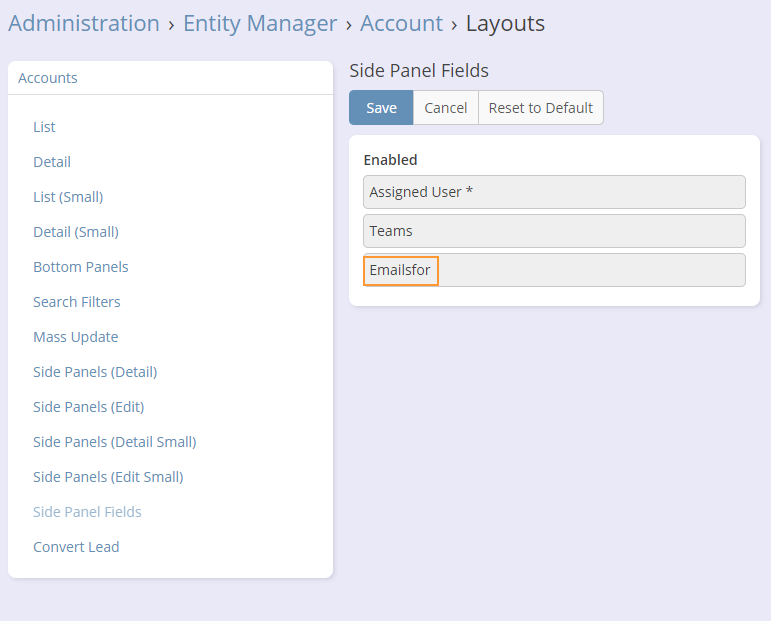The width and height of the screenshot is (771, 621).
Task: Open the Administration breadcrumb link
Action: coord(84,23)
